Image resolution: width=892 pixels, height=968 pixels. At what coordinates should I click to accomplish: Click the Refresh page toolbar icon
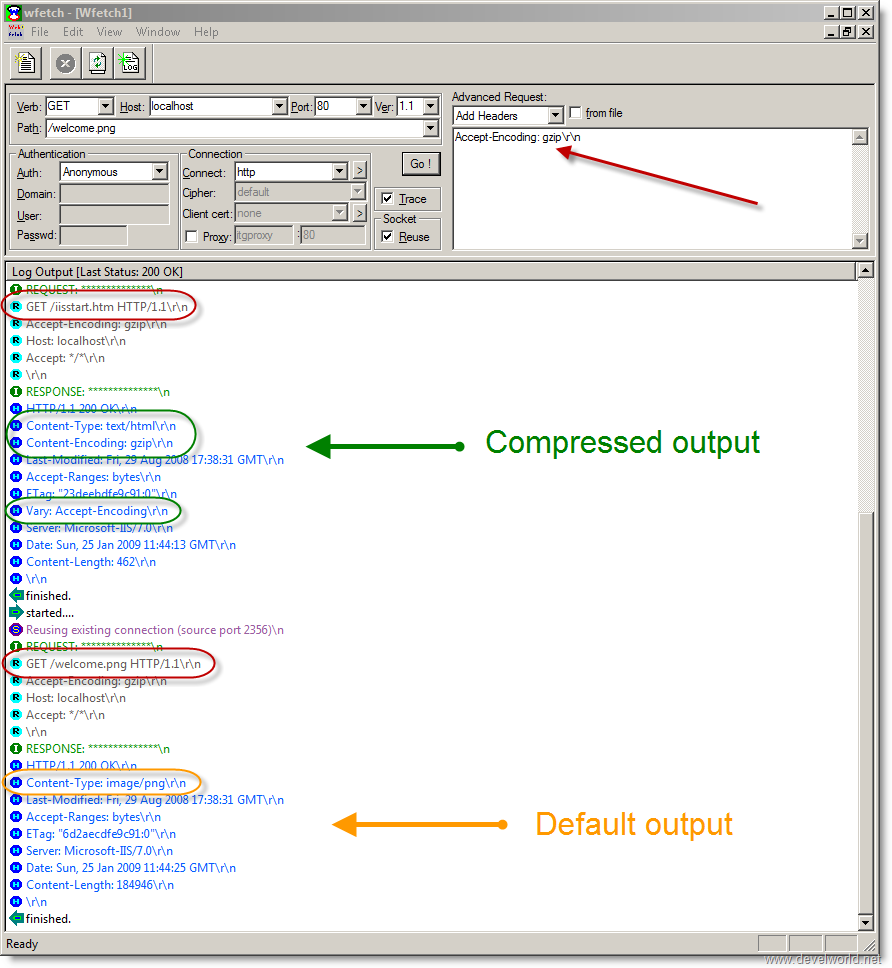coord(98,63)
